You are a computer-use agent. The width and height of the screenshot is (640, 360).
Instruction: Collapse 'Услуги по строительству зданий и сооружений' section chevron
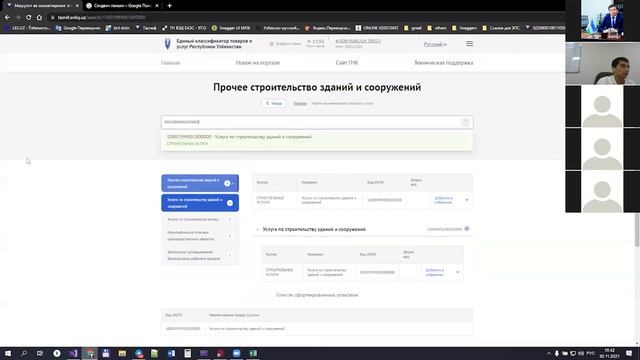pos(258,229)
